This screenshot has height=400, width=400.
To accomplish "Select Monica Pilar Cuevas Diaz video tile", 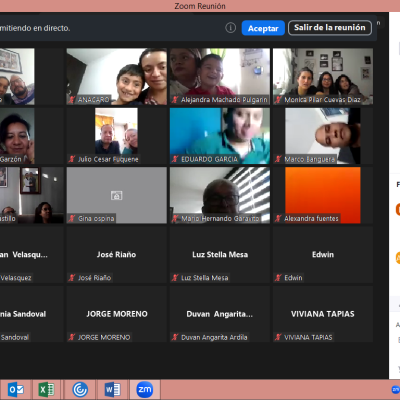I will 323,76.
